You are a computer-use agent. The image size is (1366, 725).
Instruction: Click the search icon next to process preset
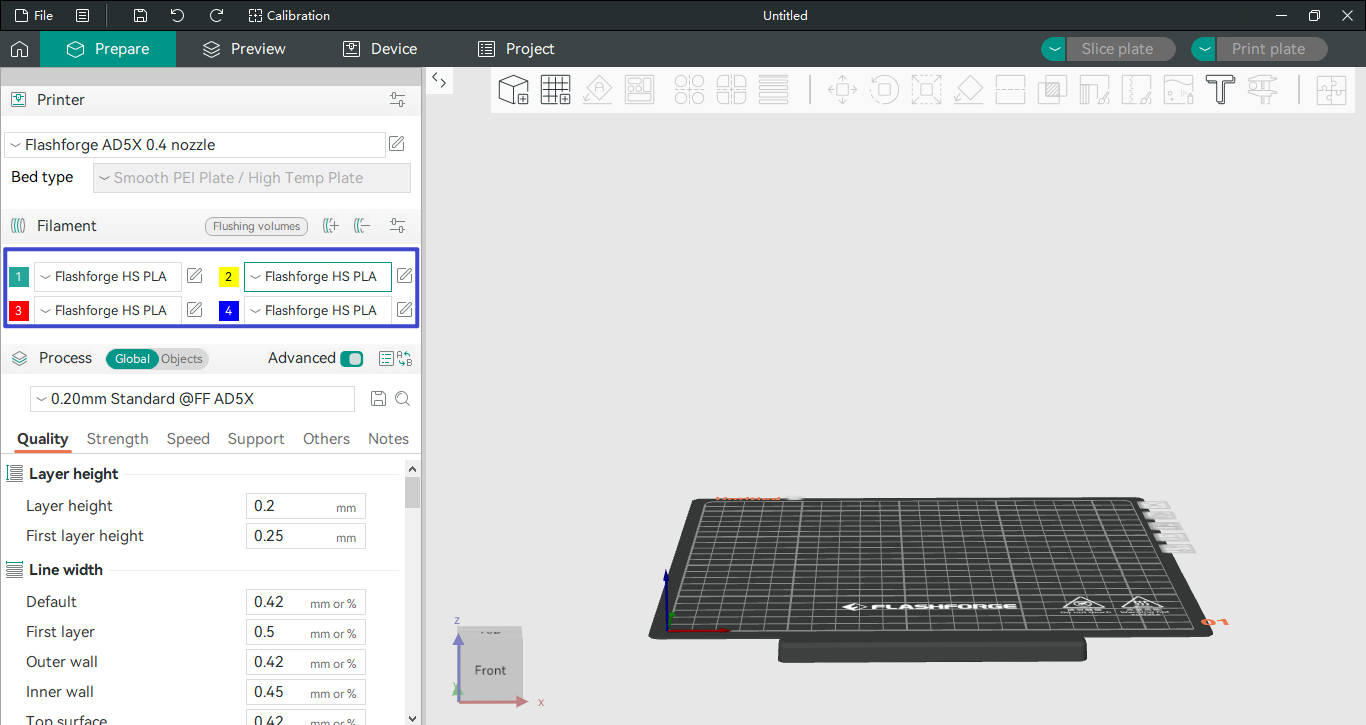pos(403,399)
